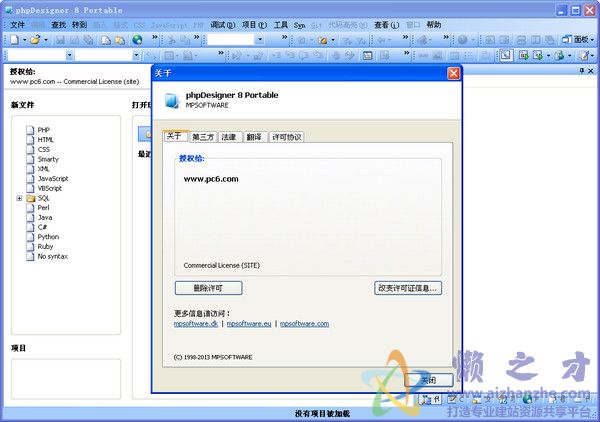Open the dropdown arrow beside the green globe icon
This screenshot has height=422, width=600.
(569, 56)
